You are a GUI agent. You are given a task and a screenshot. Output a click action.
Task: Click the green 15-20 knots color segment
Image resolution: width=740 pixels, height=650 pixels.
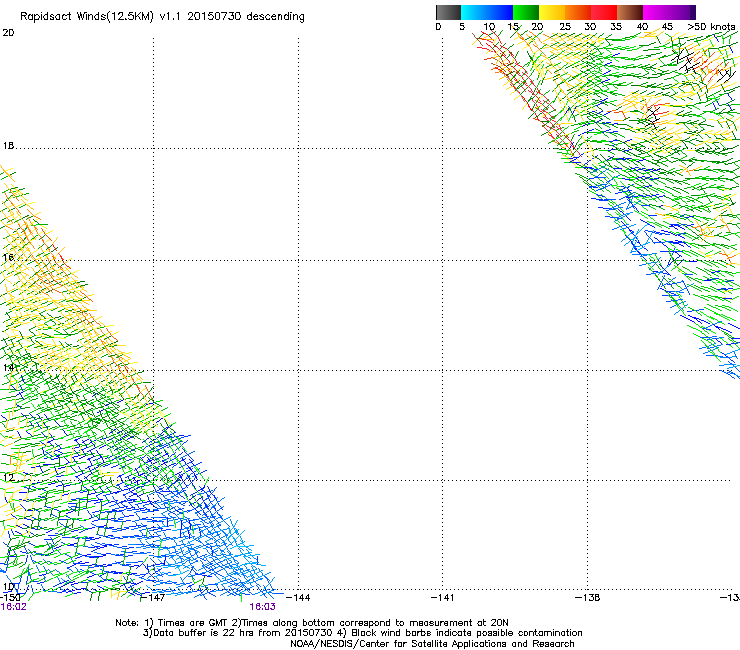click(x=526, y=12)
